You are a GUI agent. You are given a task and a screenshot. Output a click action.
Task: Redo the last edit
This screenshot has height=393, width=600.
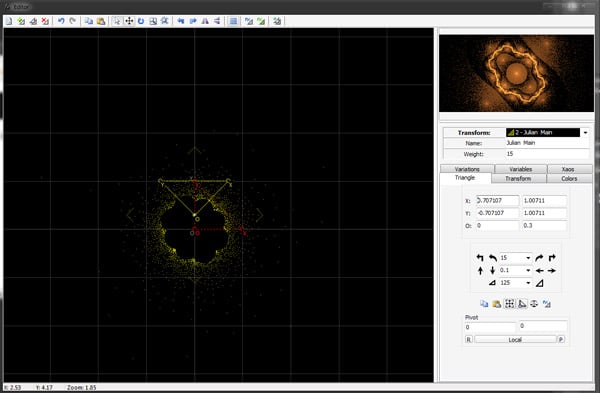(x=72, y=21)
